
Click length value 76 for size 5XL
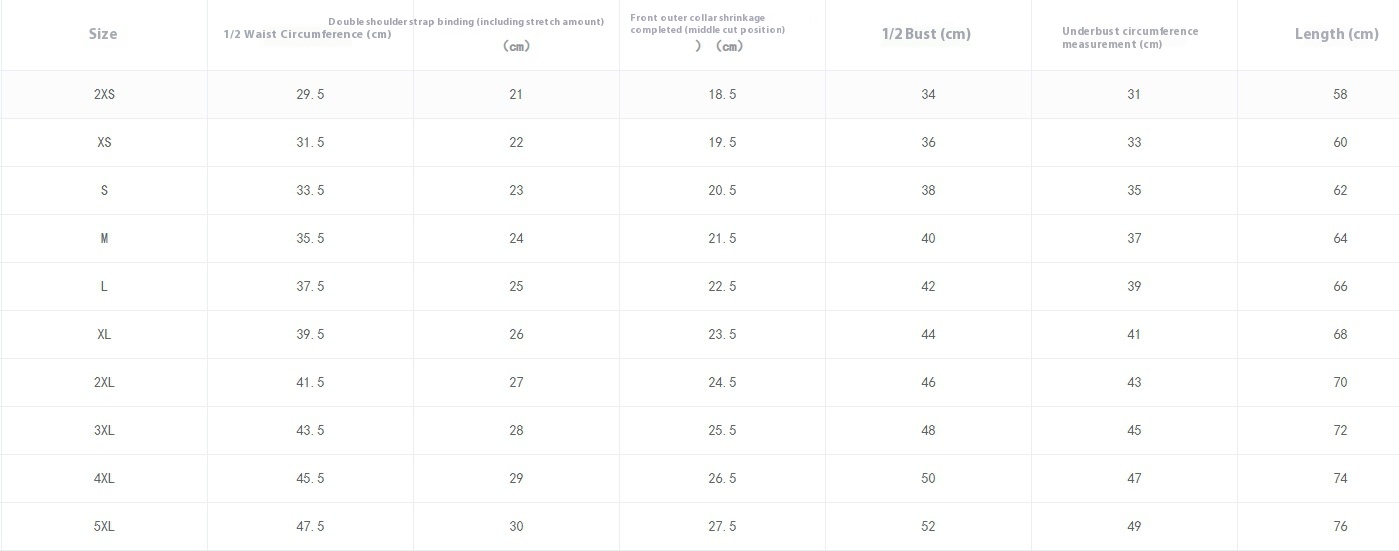[x=1340, y=526]
